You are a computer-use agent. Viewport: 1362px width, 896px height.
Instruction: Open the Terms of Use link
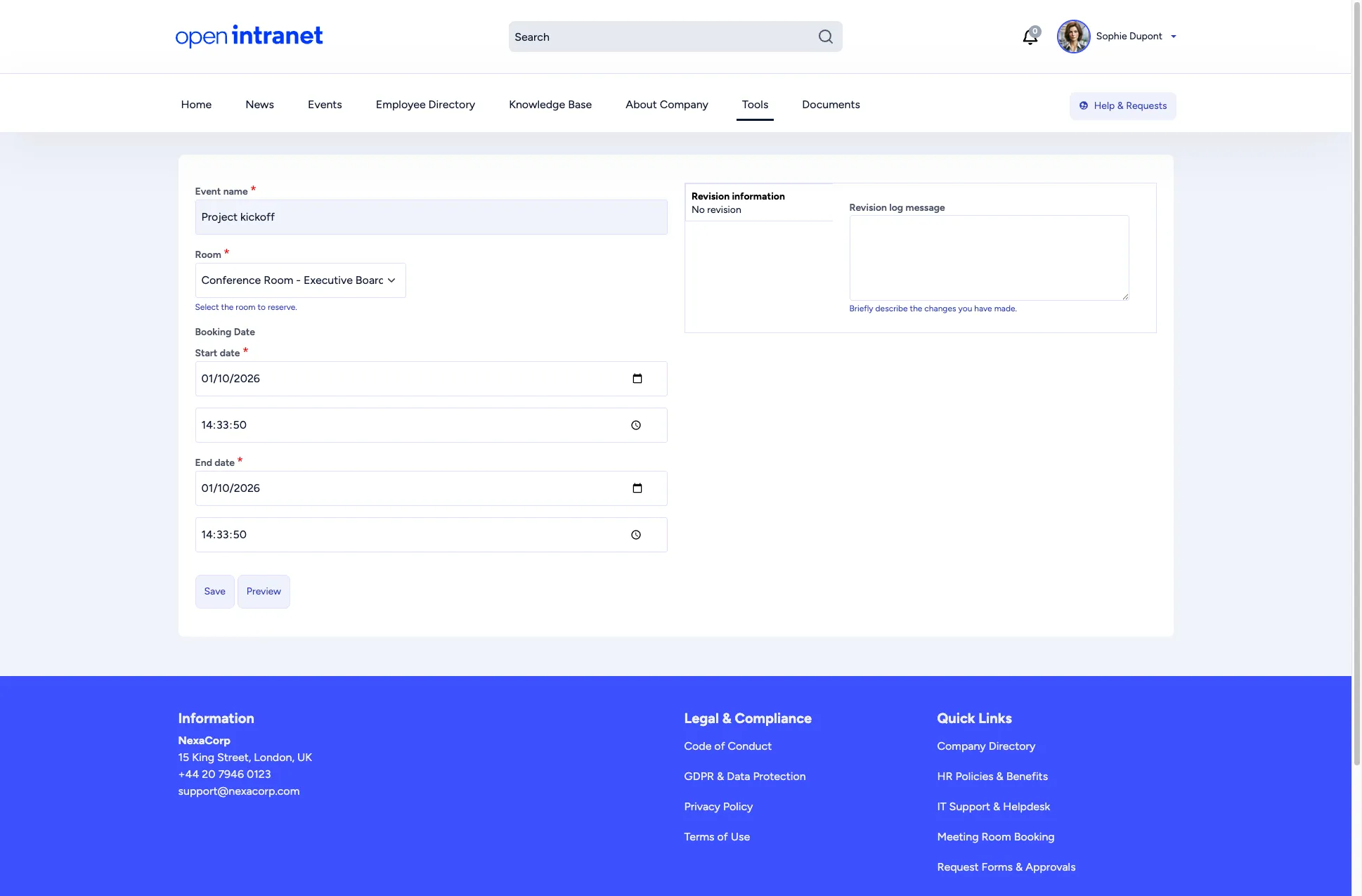pos(717,837)
